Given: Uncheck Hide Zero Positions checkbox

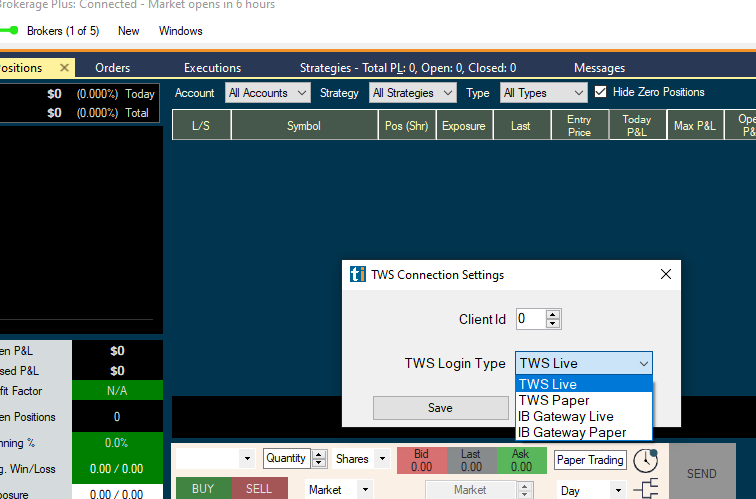Looking at the screenshot, I should click(x=600, y=92).
